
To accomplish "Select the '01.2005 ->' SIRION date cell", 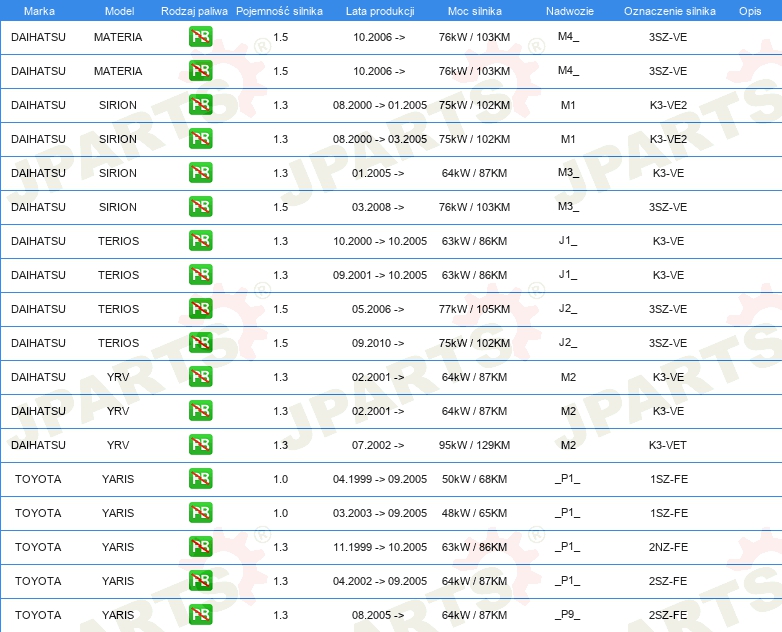I will (378, 173).
